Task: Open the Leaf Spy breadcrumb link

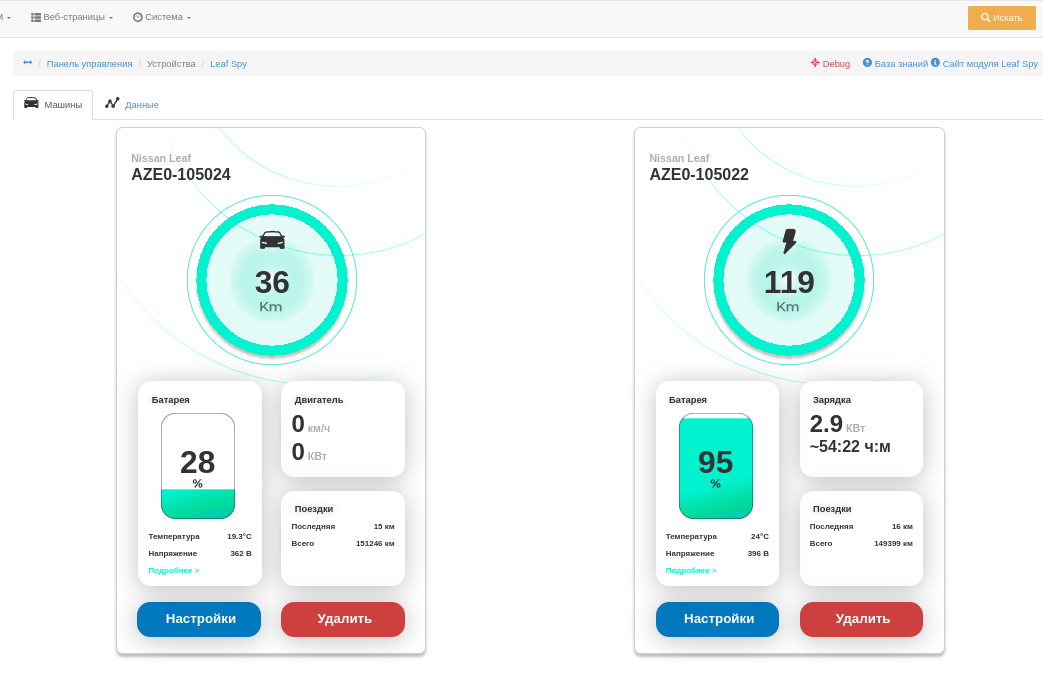Action: pos(228,64)
